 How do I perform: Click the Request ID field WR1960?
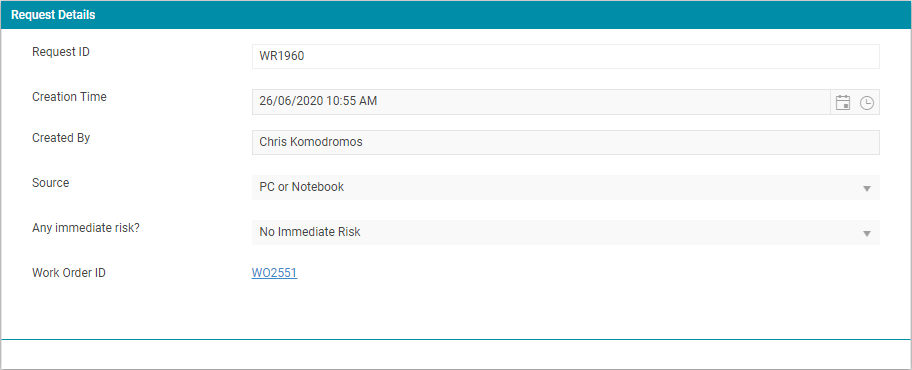(565, 56)
